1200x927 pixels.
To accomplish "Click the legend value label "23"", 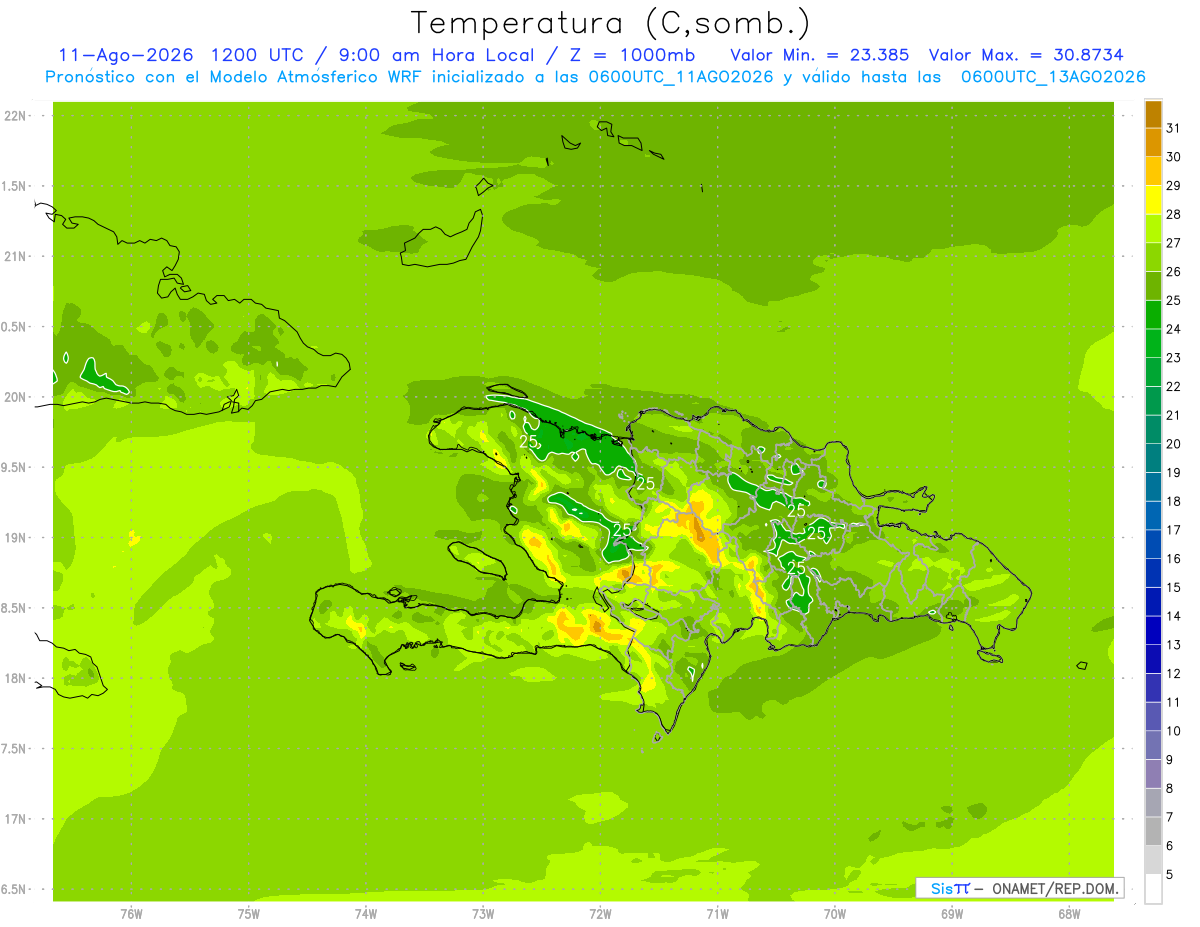I will 1174,358.
